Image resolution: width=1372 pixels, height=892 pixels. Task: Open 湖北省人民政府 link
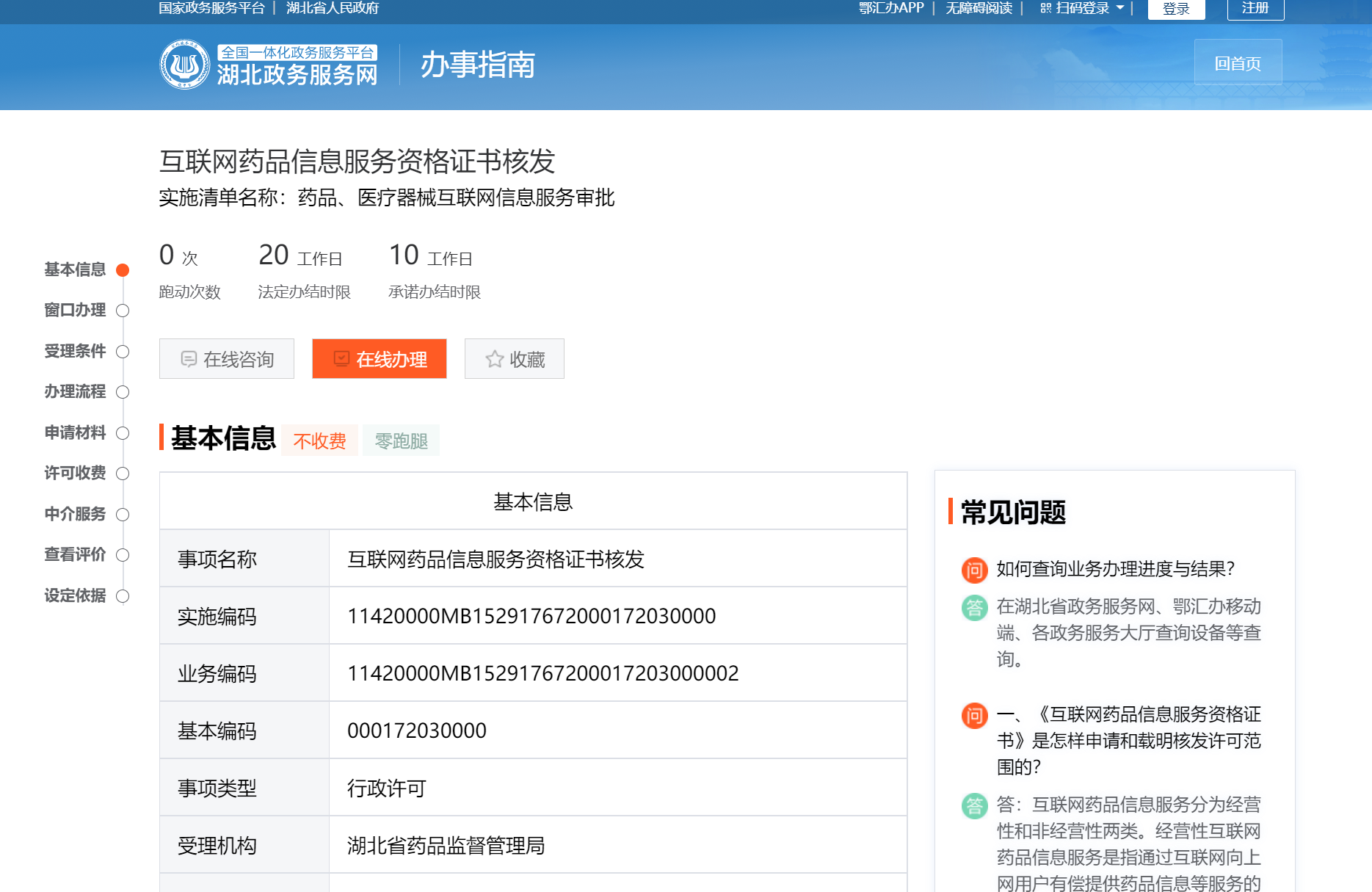point(333,8)
